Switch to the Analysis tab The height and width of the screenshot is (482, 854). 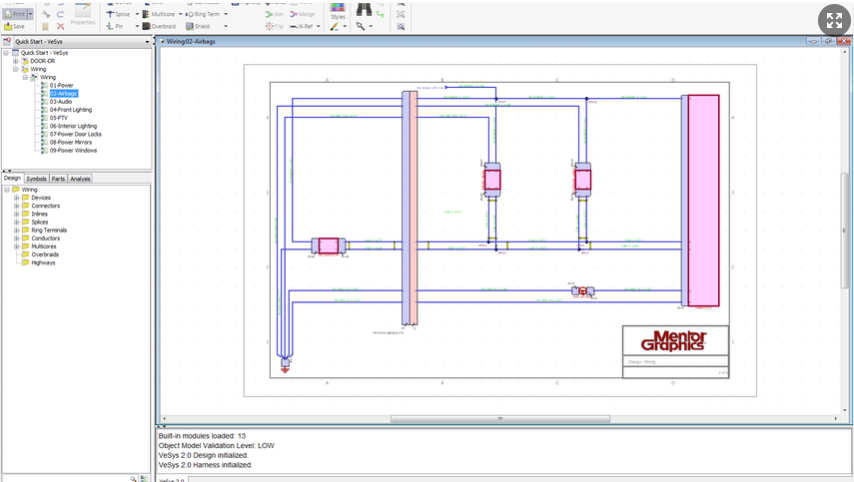tap(80, 179)
